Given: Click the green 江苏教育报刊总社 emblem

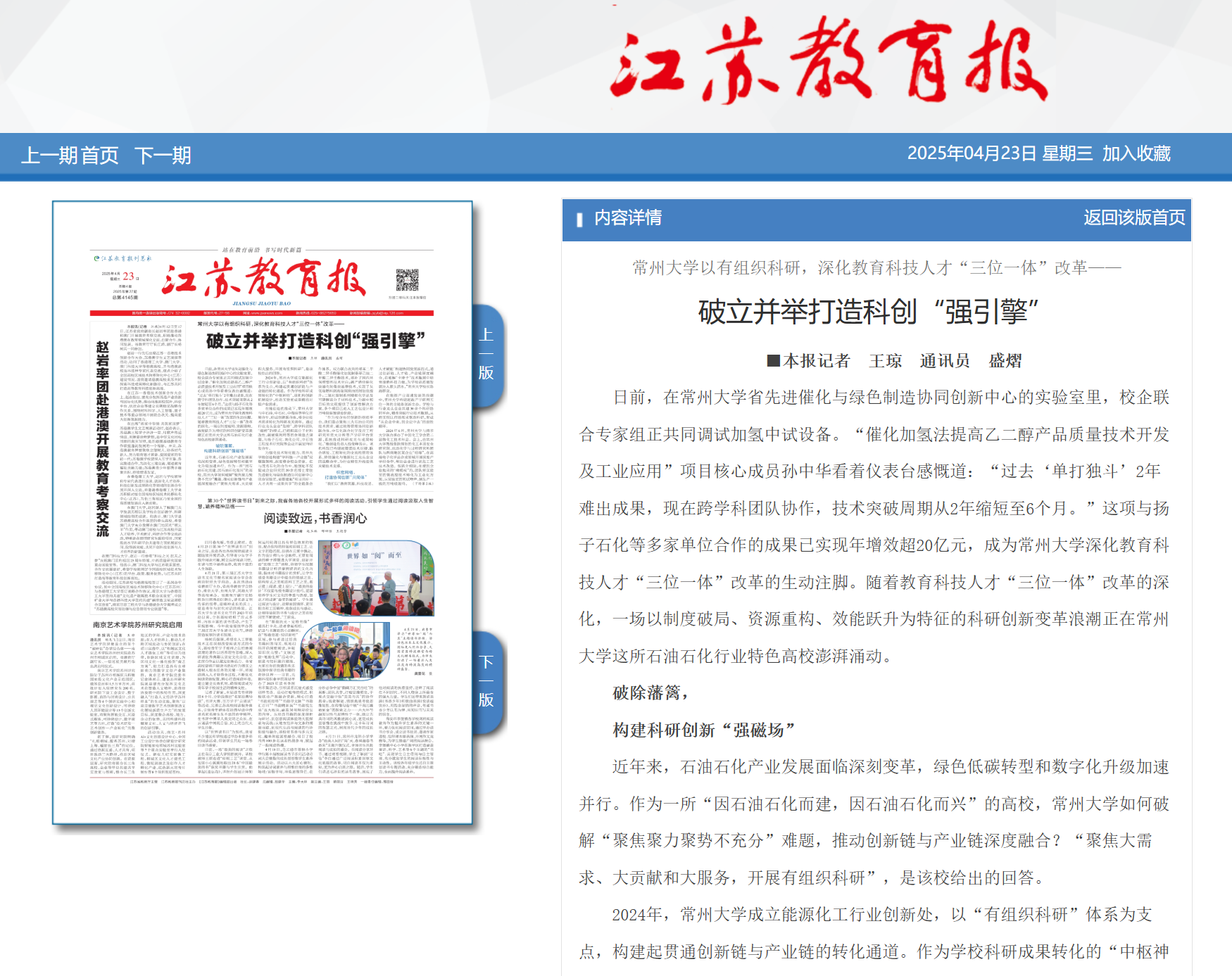Looking at the screenshot, I should pyautogui.click(x=96, y=259).
